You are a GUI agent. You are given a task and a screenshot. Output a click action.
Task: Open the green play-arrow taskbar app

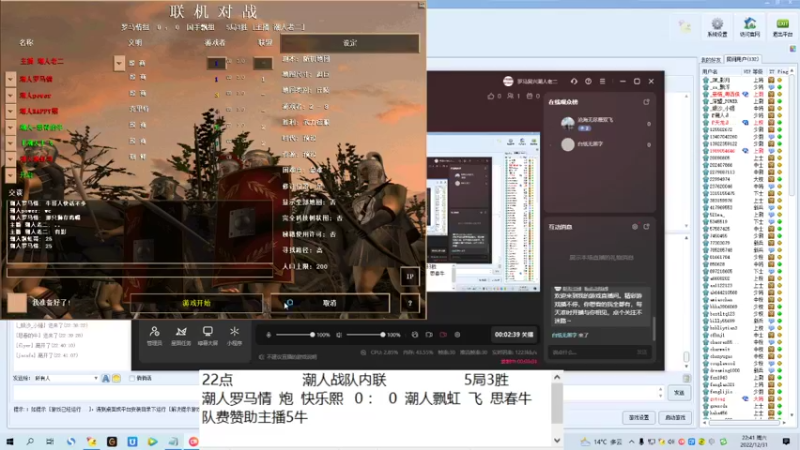click(x=153, y=441)
